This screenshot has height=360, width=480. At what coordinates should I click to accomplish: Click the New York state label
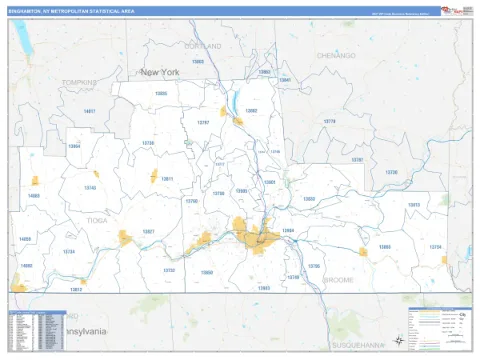click(160, 72)
